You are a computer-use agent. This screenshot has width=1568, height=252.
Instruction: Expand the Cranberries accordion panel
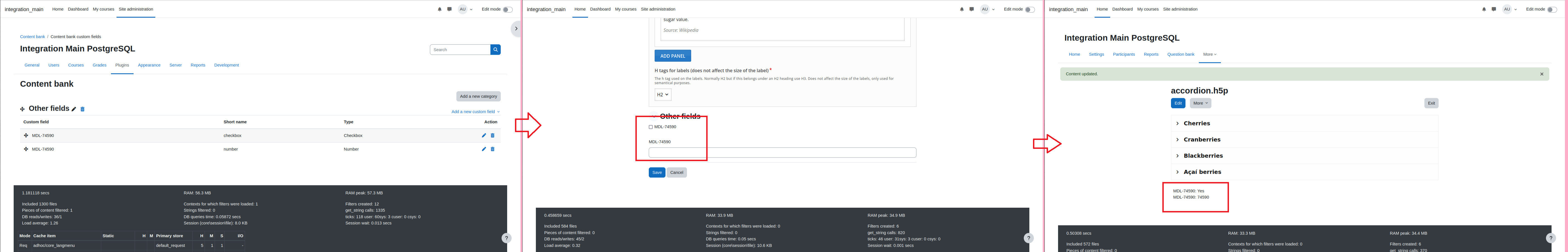1305,139
